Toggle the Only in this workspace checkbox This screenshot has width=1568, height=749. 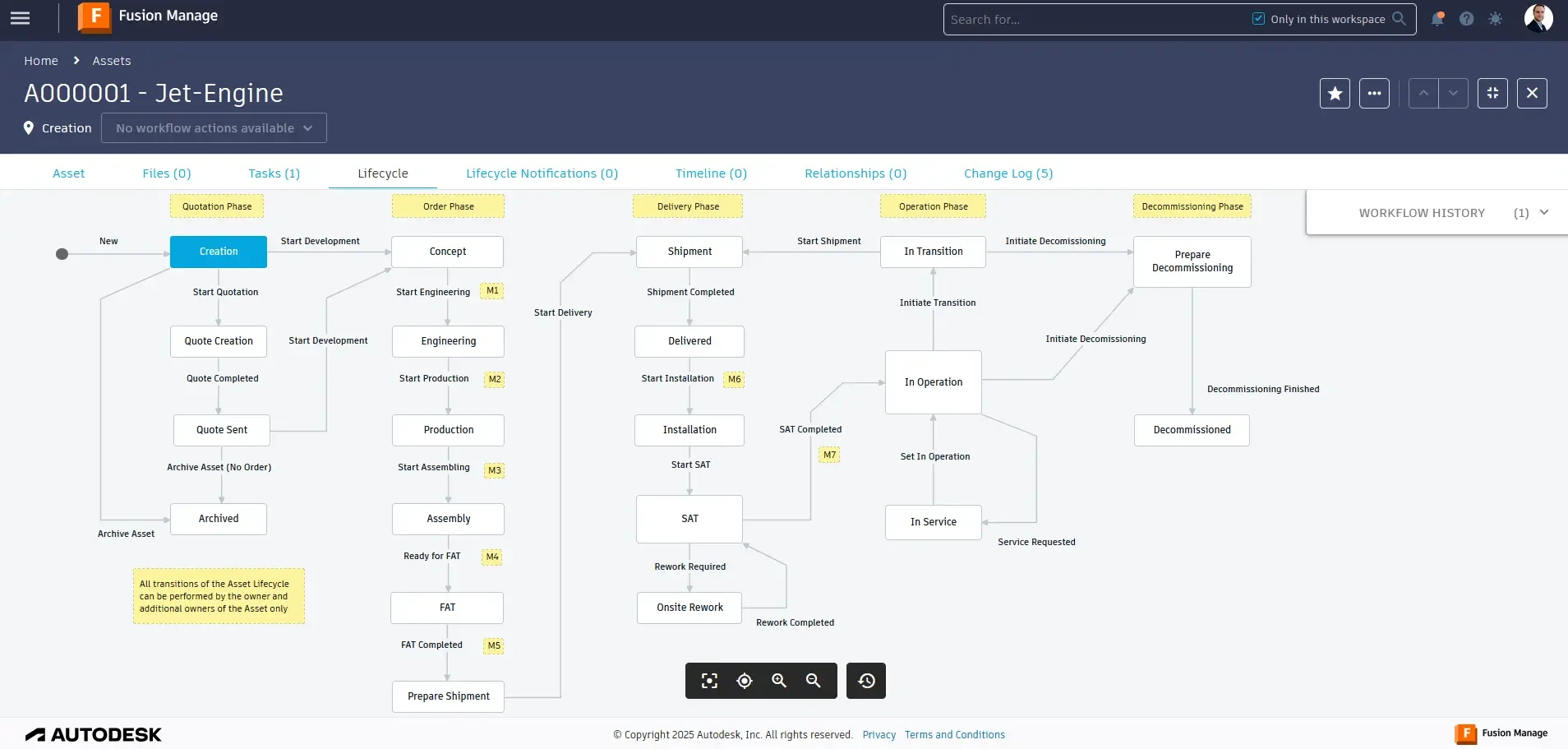pos(1259,17)
